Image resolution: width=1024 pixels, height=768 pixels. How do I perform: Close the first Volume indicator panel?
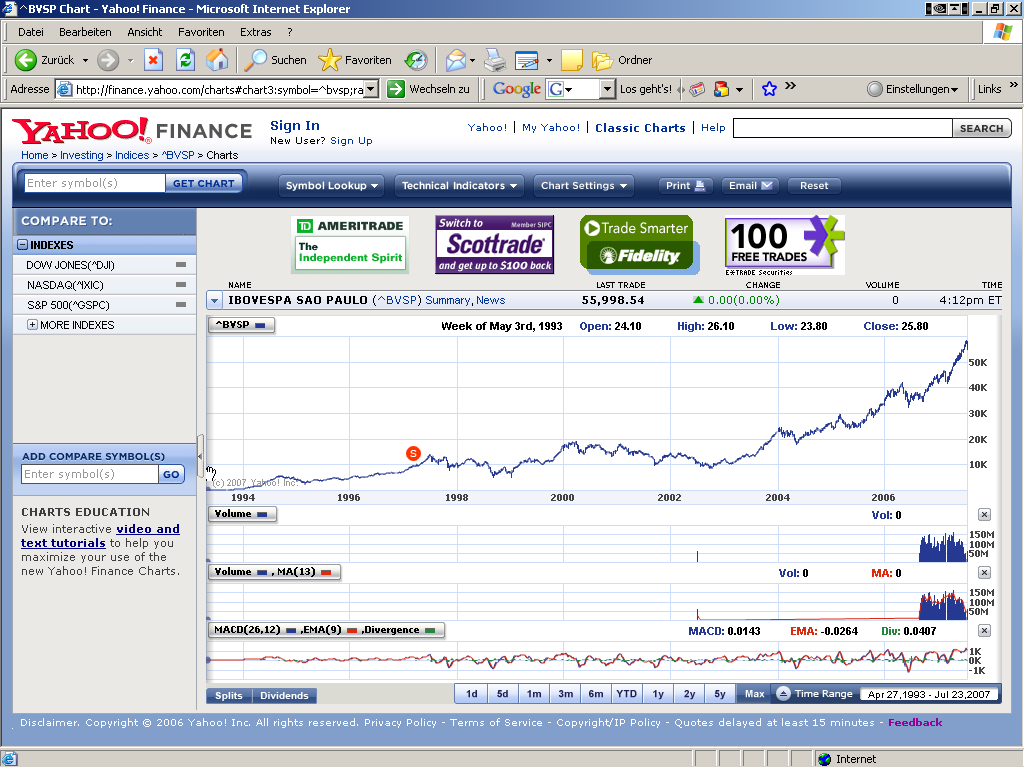[984, 515]
